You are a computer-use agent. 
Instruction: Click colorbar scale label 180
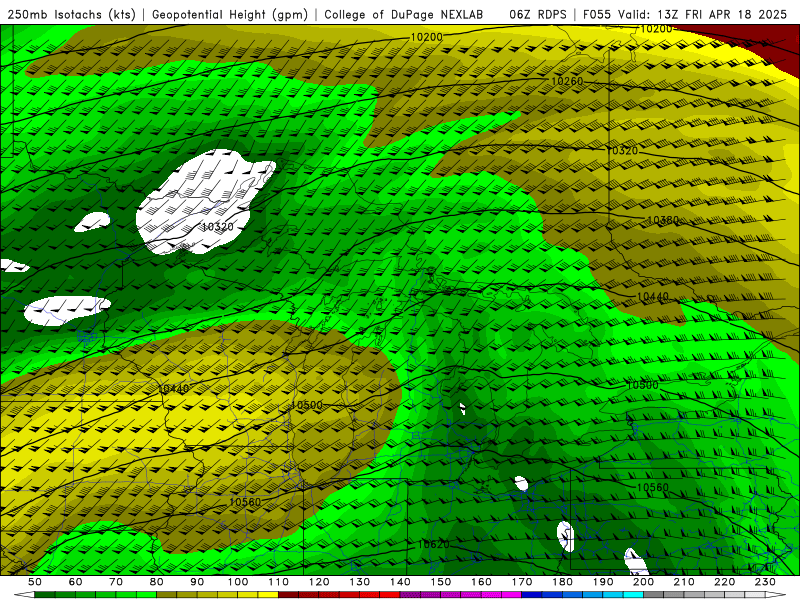pos(563,582)
